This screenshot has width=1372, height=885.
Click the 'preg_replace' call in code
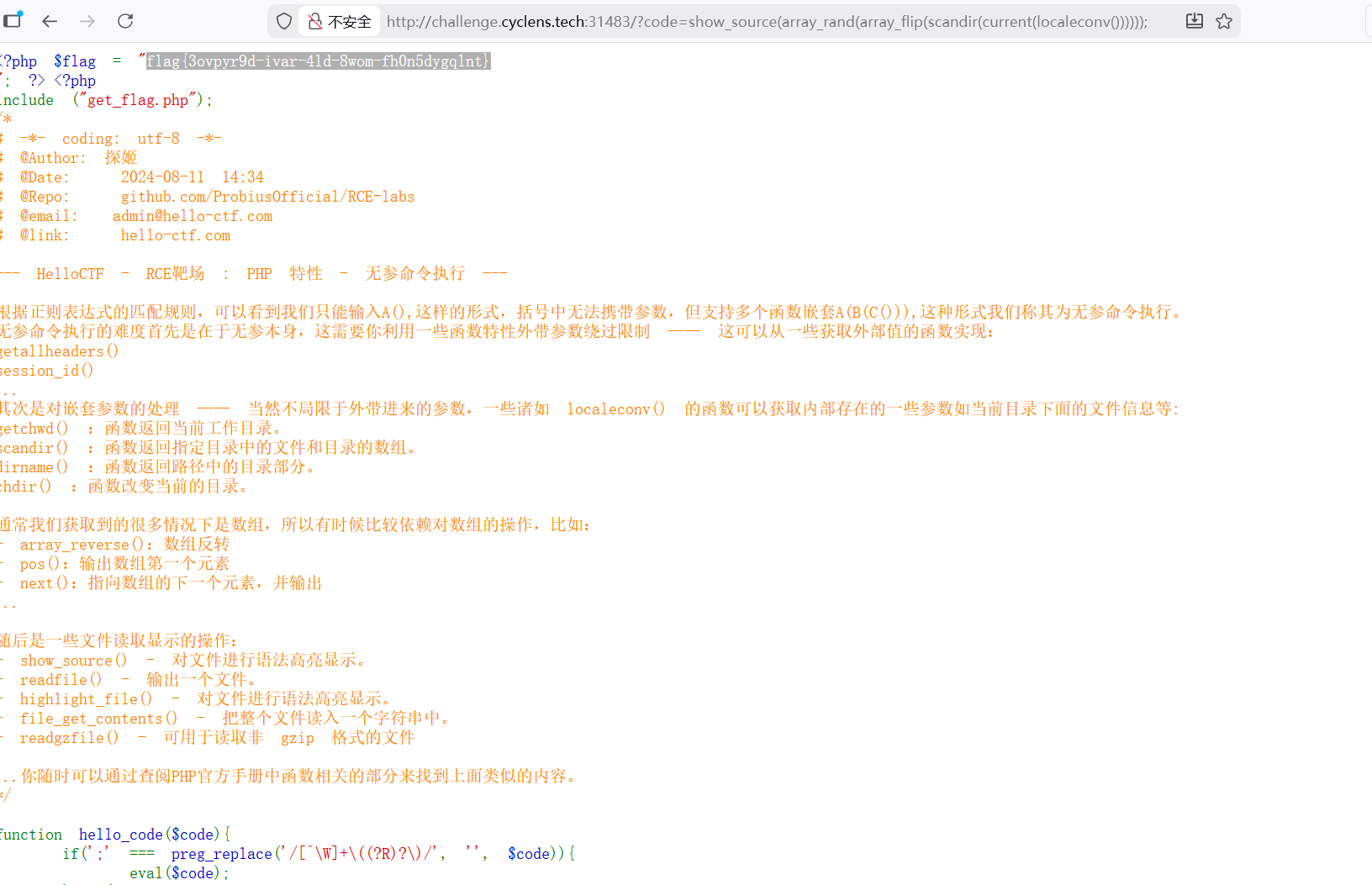222,854
